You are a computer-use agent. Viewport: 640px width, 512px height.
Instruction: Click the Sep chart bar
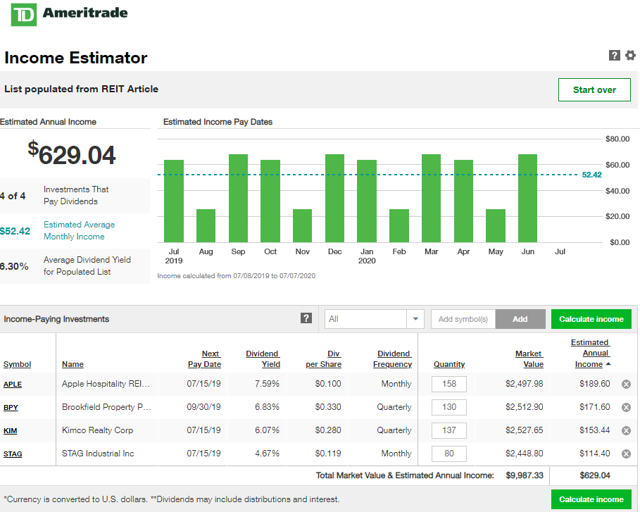click(x=238, y=198)
